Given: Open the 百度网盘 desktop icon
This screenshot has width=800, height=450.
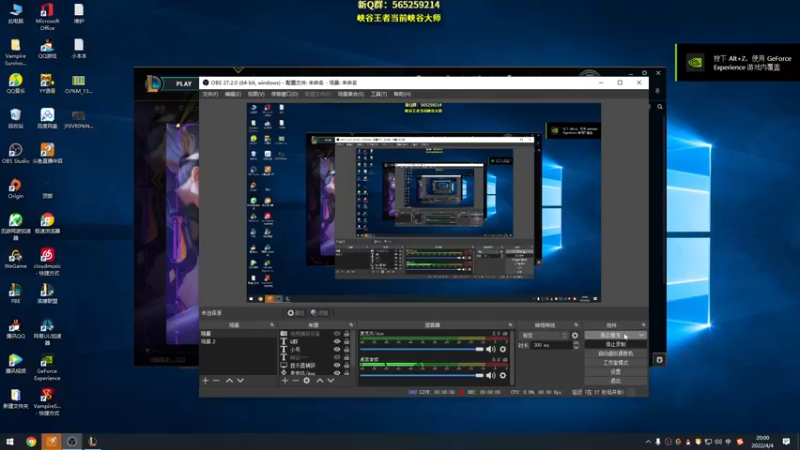Looking at the screenshot, I should [47, 118].
